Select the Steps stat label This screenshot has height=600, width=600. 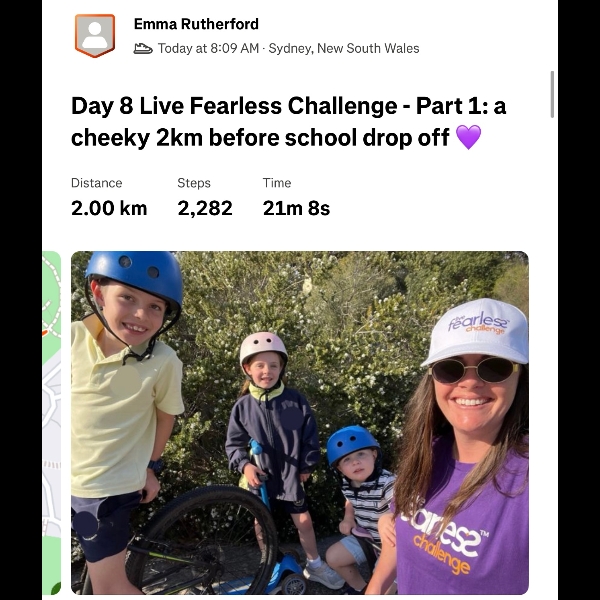194,183
